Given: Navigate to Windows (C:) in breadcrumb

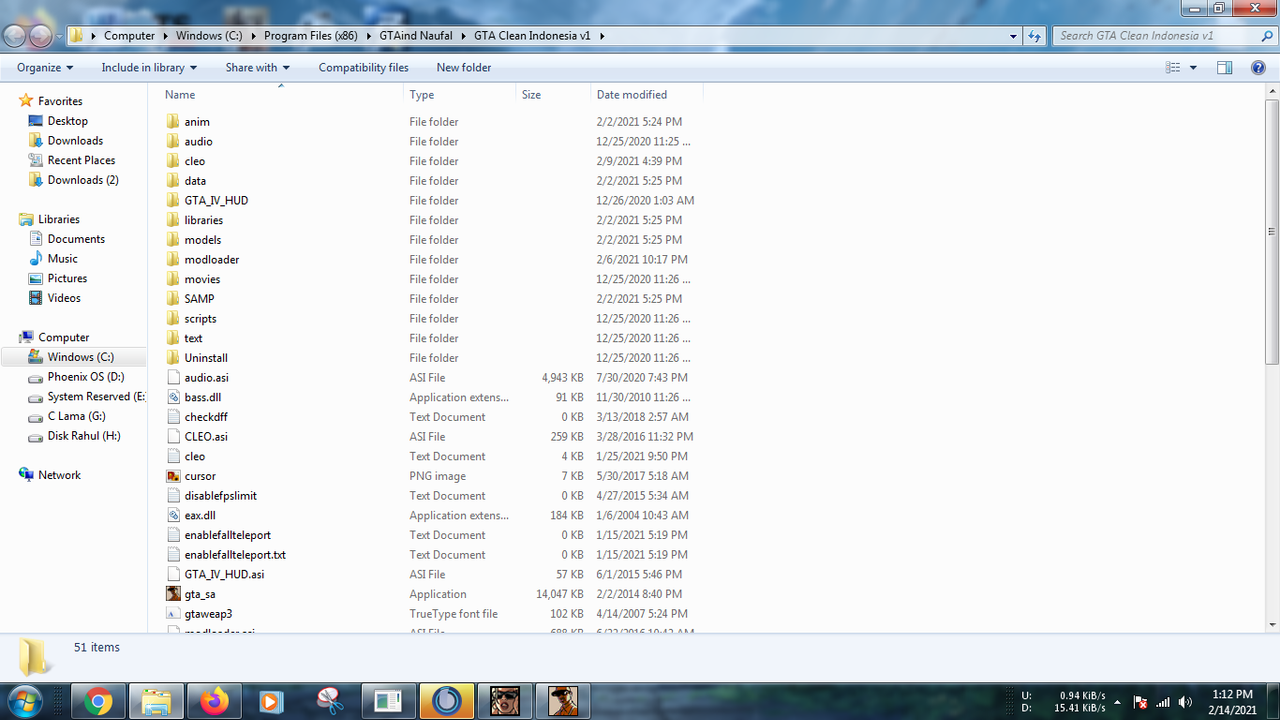Looking at the screenshot, I should [x=209, y=36].
